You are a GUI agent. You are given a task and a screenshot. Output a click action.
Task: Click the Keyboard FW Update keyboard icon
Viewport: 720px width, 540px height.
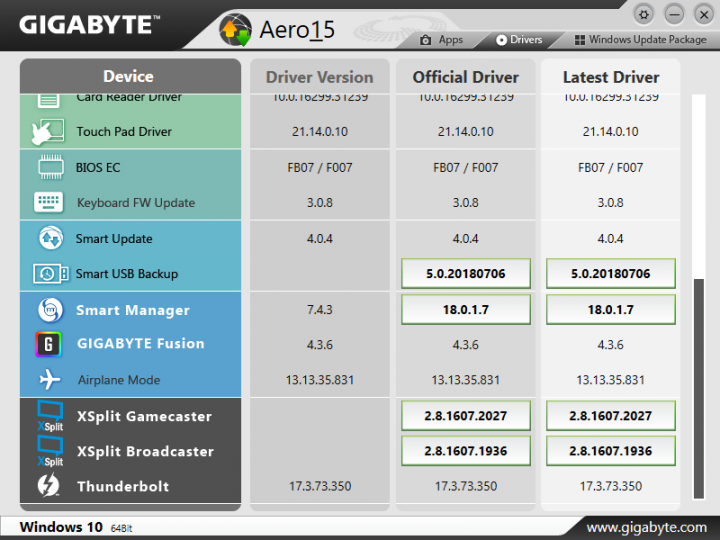point(49,202)
